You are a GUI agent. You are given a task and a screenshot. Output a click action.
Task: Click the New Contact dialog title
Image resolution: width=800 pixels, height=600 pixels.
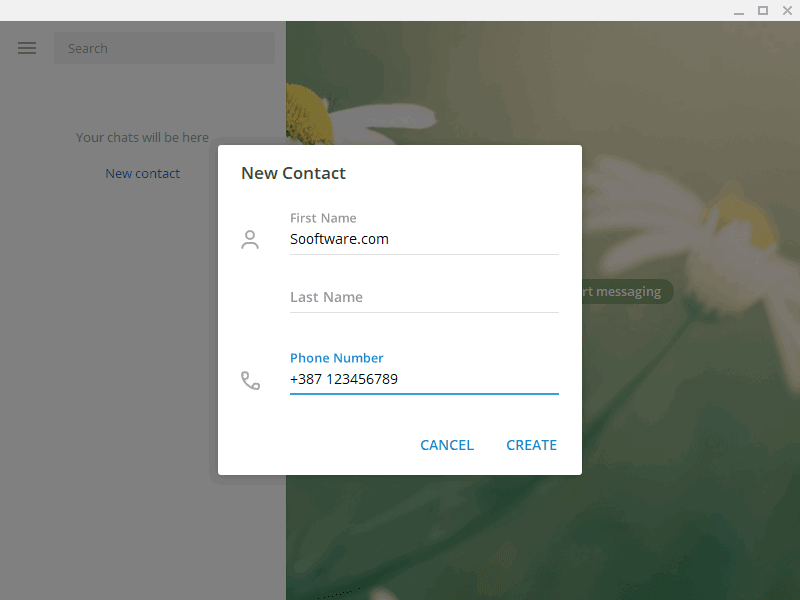293,173
